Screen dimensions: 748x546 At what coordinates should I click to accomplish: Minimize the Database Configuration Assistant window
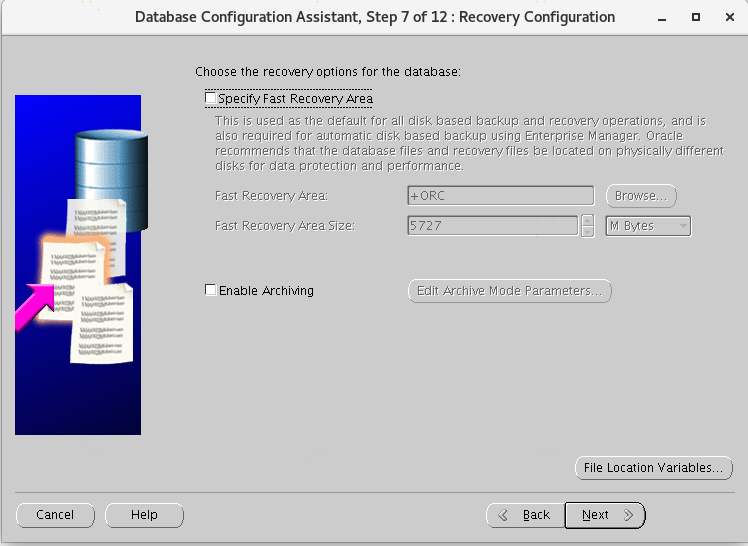point(662,17)
